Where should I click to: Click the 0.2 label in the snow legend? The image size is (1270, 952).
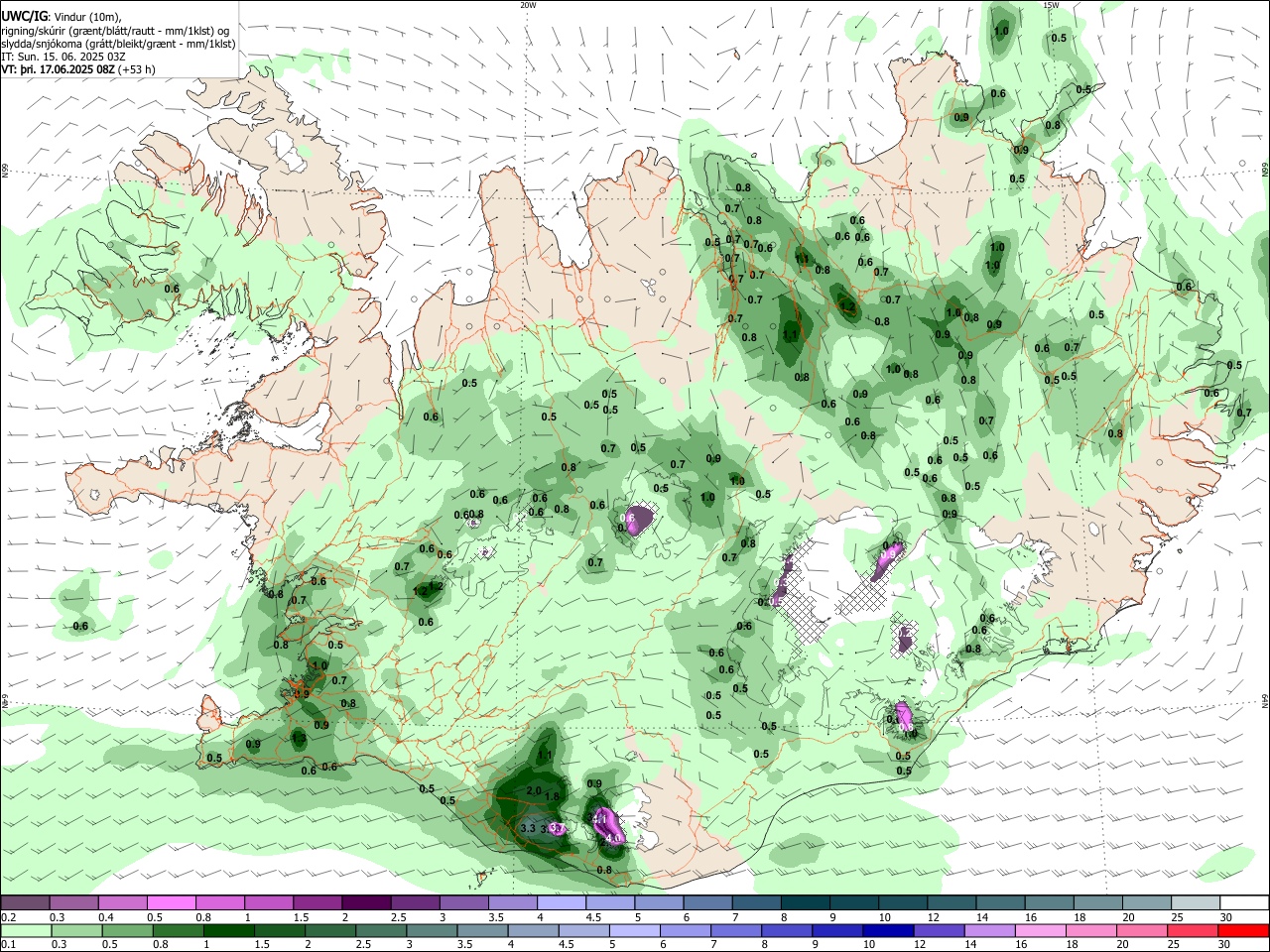(x=8, y=917)
